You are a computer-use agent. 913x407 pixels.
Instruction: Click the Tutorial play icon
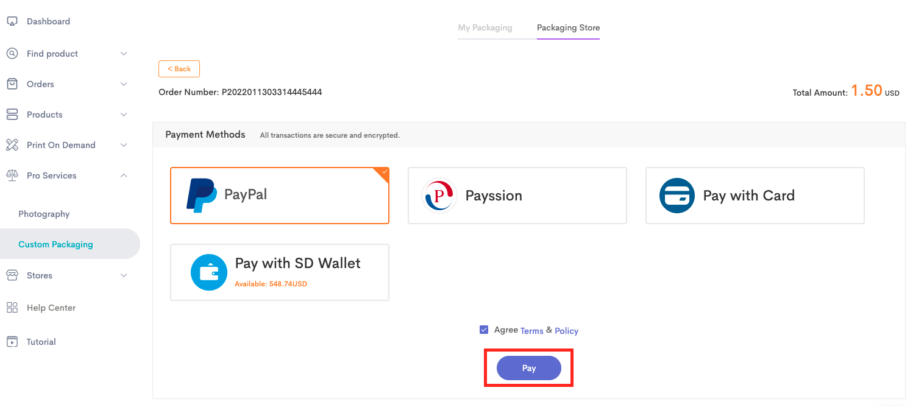[x=12, y=342]
